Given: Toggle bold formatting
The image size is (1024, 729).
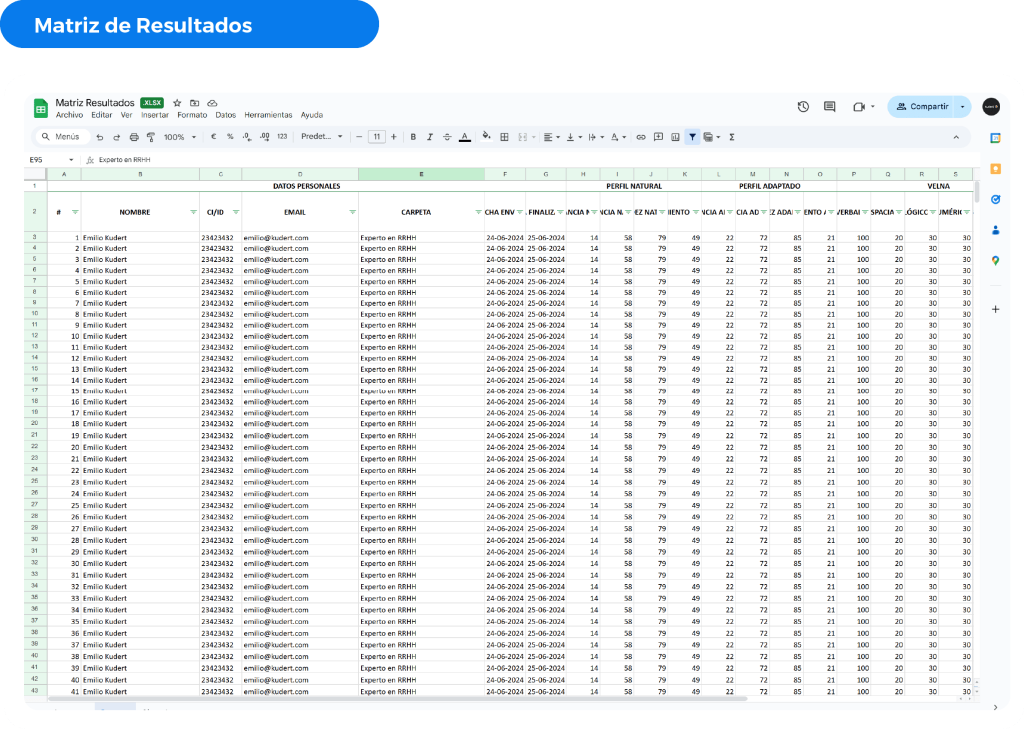Looking at the screenshot, I should 412,137.
